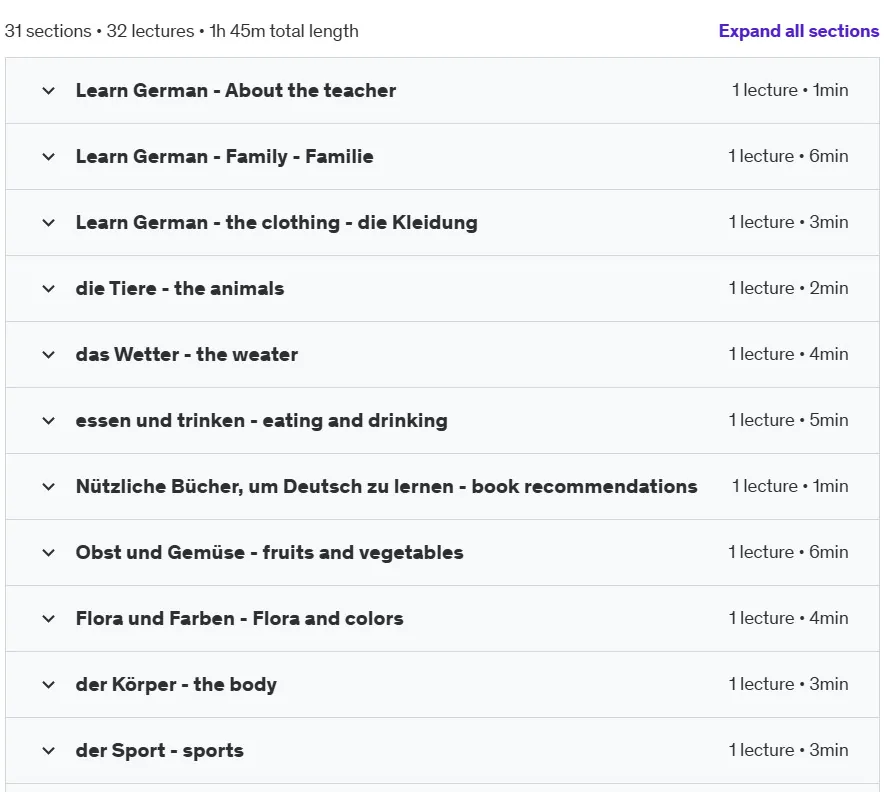The image size is (884, 792).
Task: Click '1 lecture • 6min' for Obst und Gemüse
Action: [788, 552]
